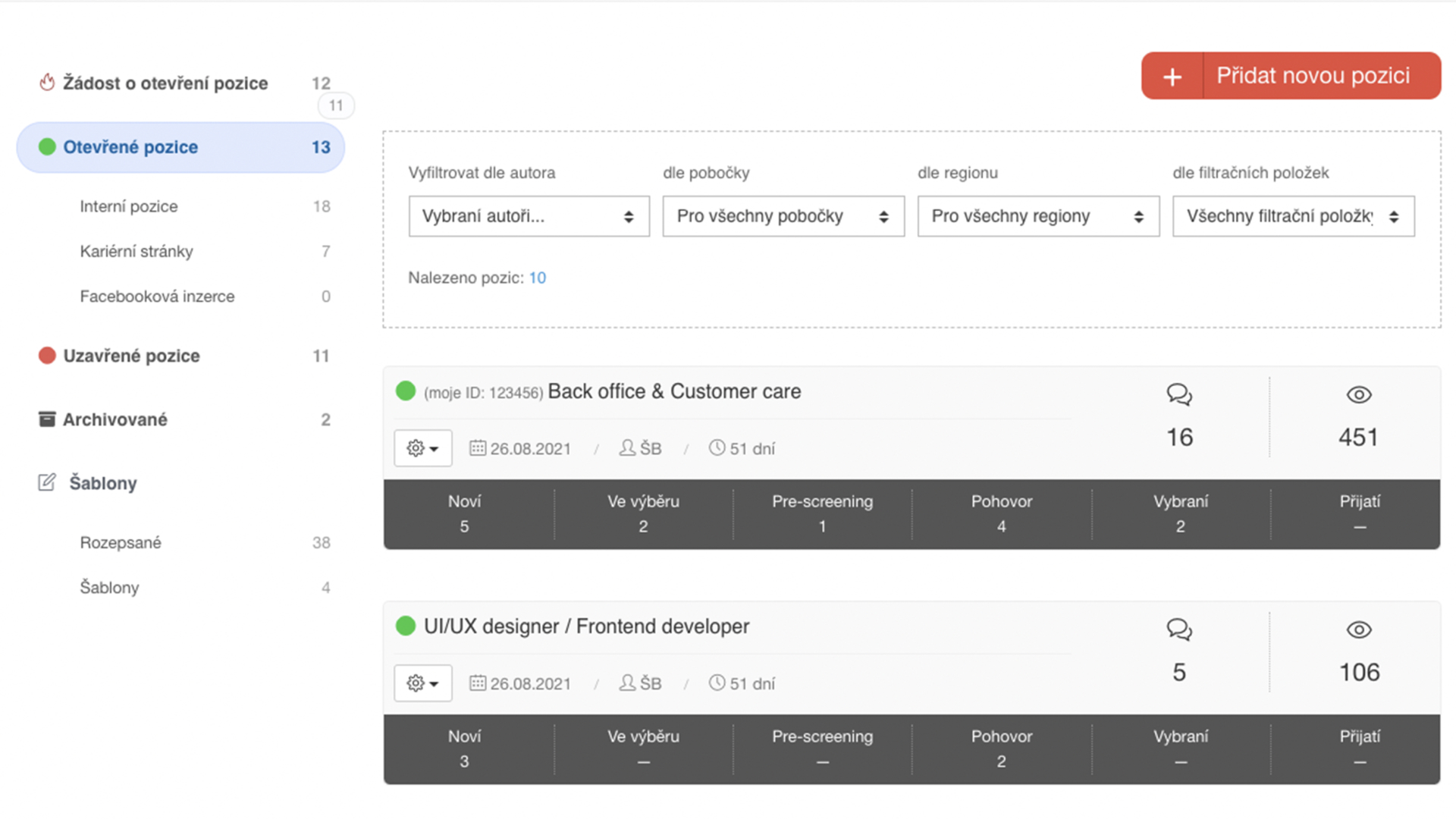This screenshot has width=1456, height=819.
Task: Click the eye views icon on Back office position
Action: click(x=1358, y=394)
